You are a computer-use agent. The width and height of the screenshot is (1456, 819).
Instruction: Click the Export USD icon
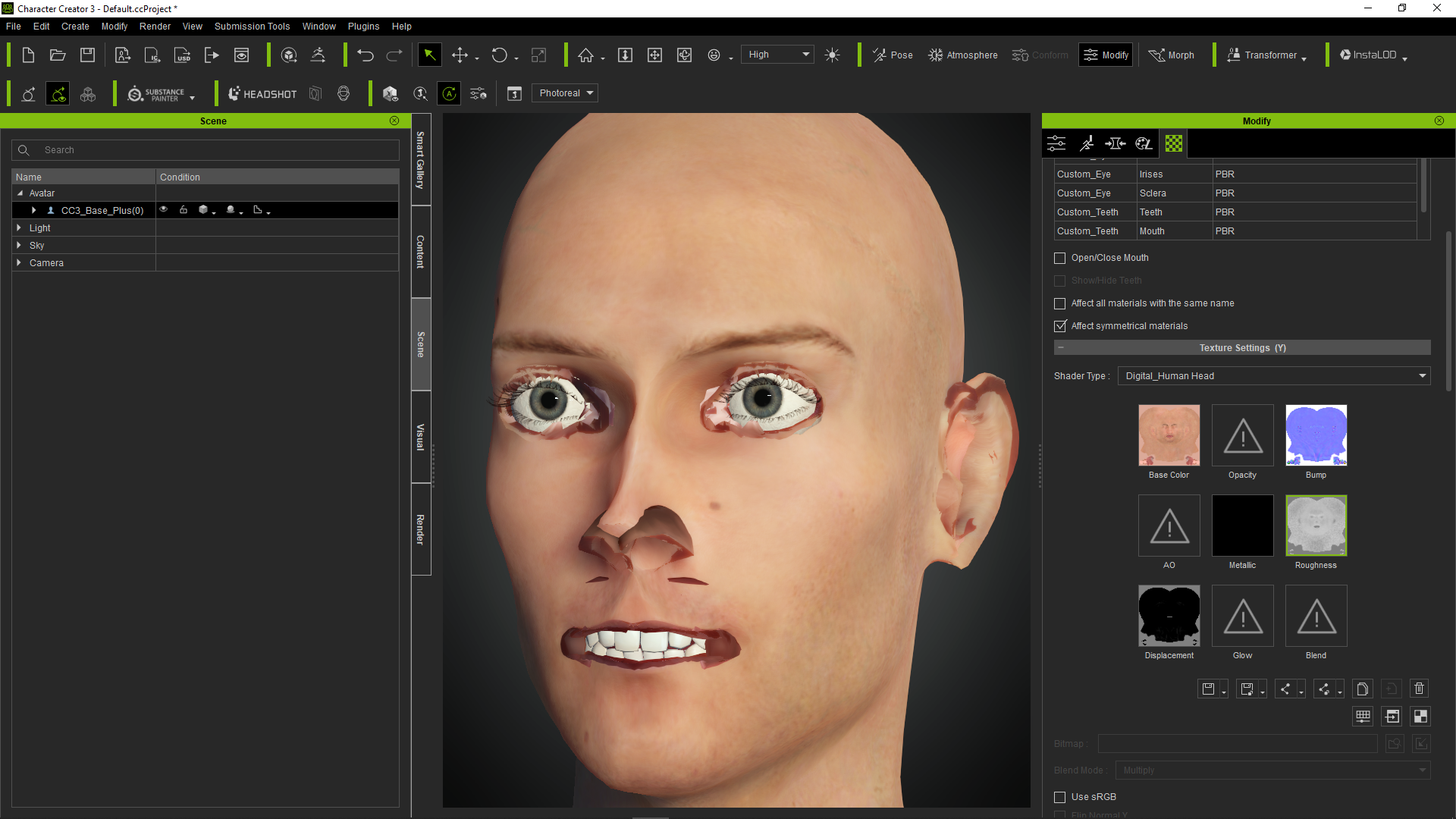183,55
